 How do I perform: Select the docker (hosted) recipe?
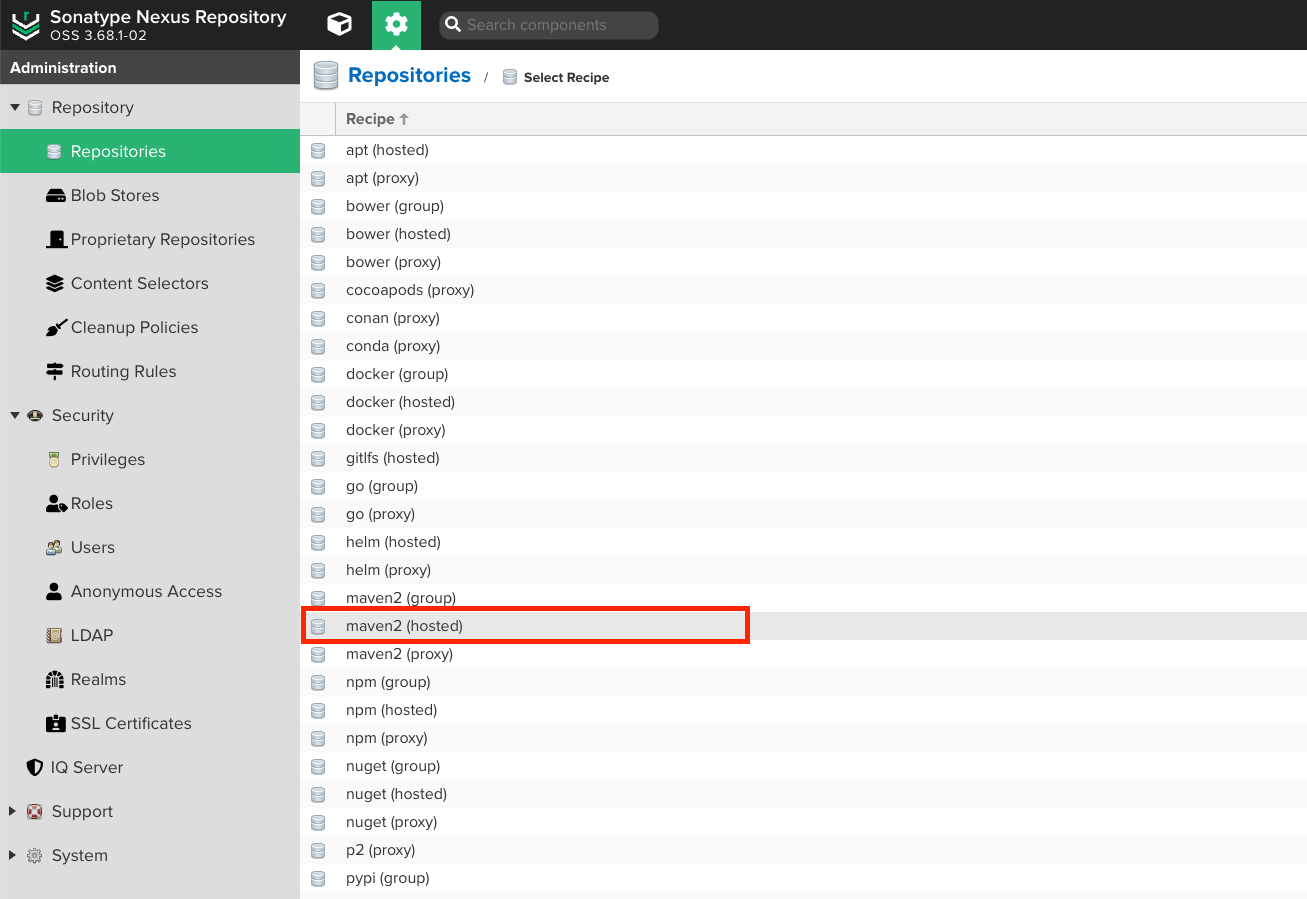tap(803, 402)
